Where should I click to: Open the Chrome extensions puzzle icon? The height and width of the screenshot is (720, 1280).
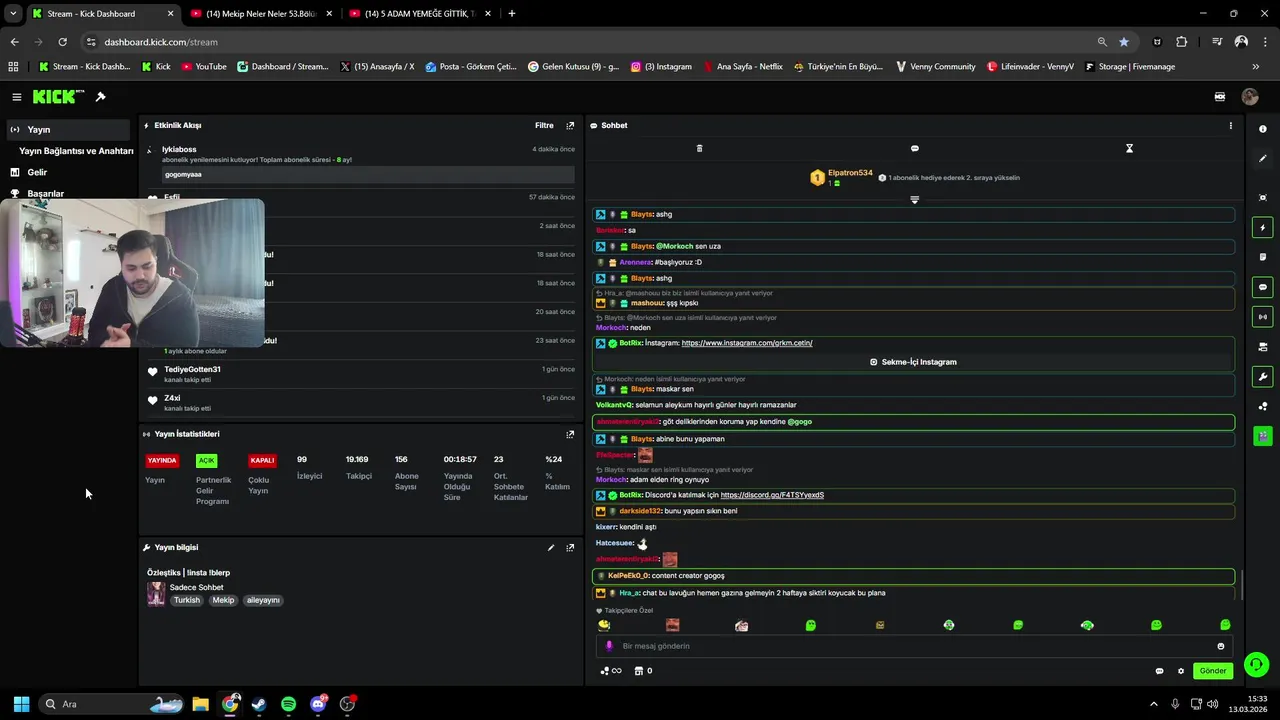1182,42
